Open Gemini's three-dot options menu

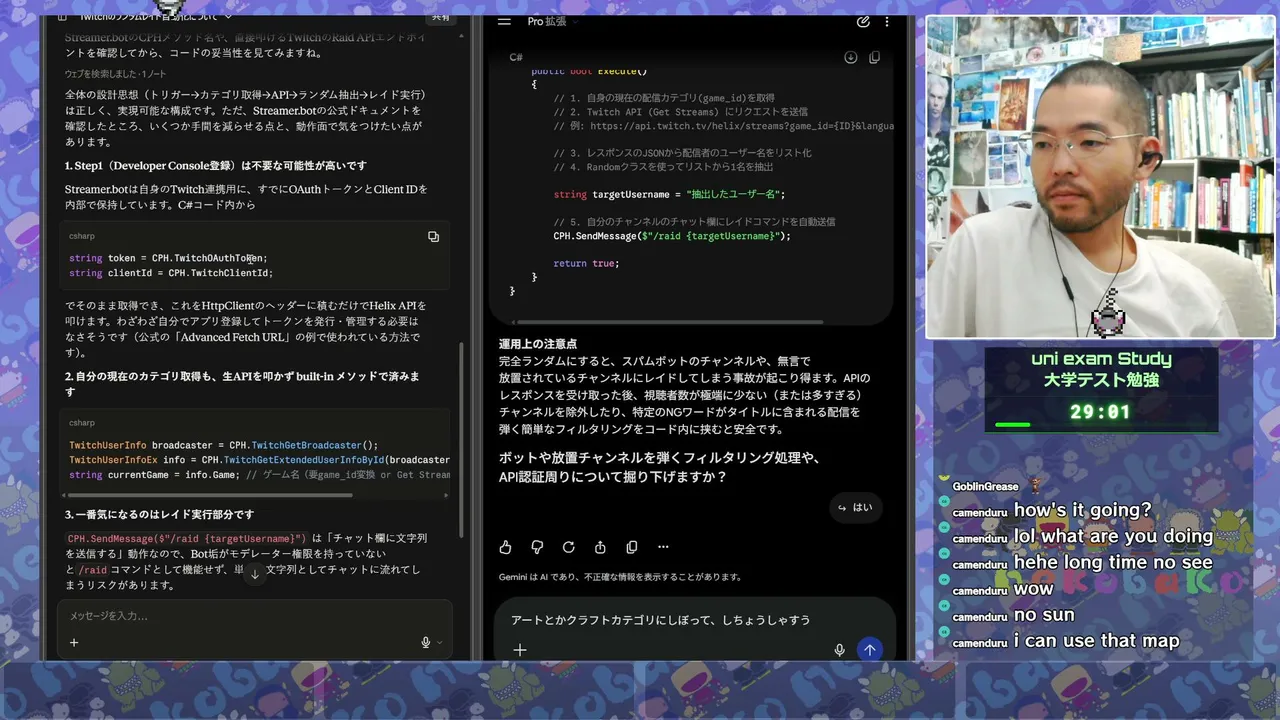tap(889, 21)
